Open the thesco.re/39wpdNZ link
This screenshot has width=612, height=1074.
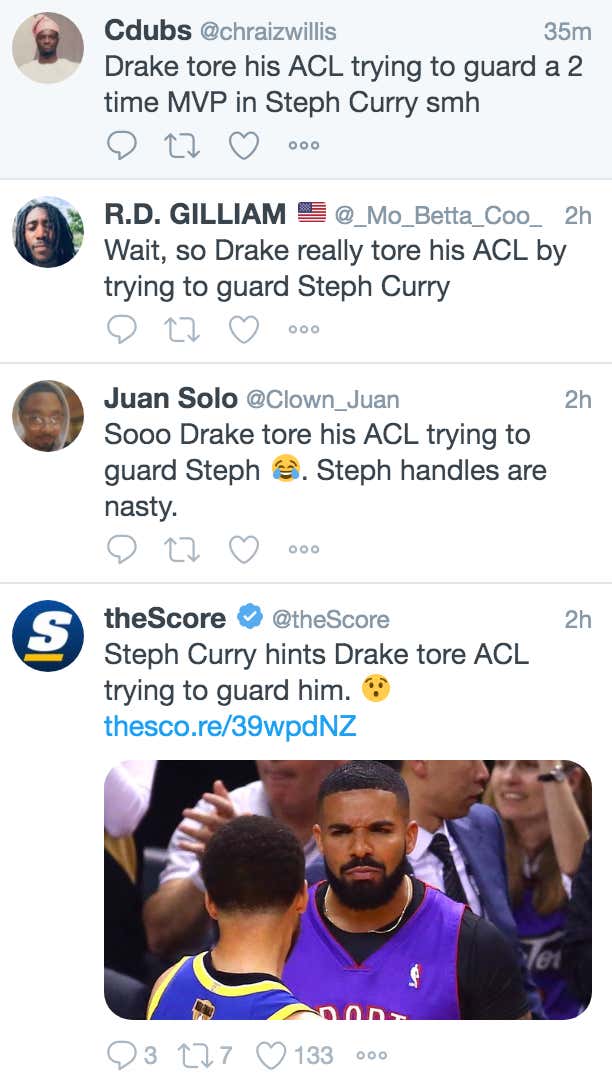coord(230,725)
